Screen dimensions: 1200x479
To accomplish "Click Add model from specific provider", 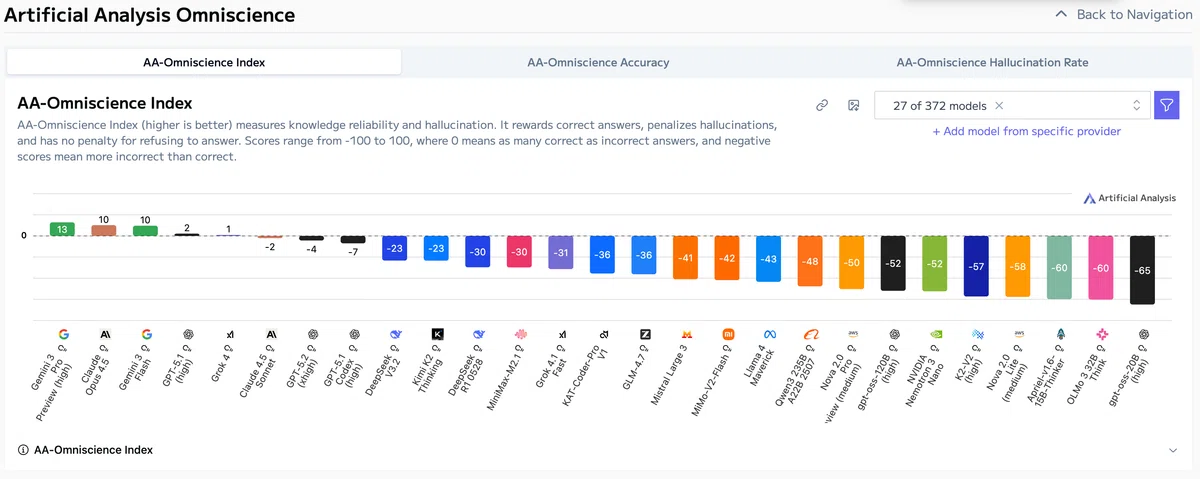I will [x=1027, y=132].
